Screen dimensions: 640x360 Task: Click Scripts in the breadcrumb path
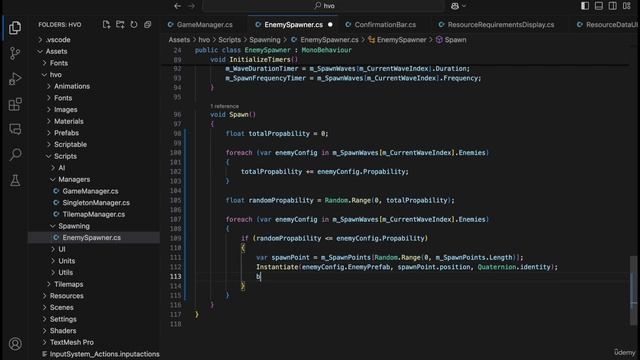pos(229,40)
